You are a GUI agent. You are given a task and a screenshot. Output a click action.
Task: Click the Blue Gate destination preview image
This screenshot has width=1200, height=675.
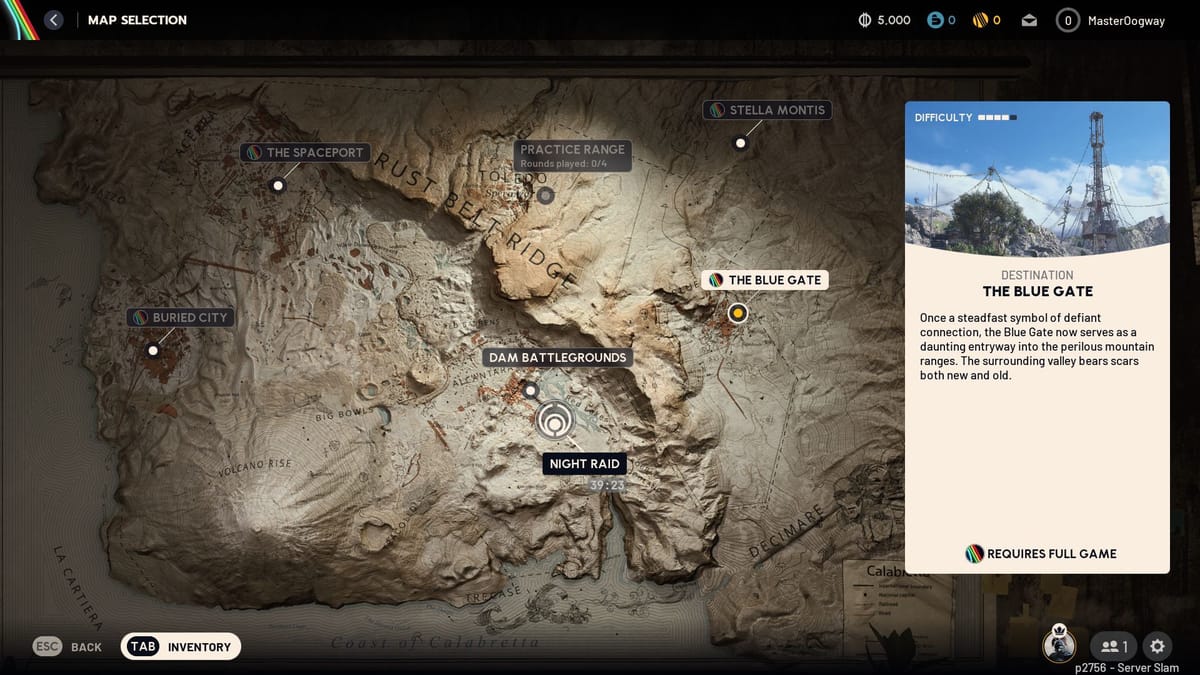[1037, 178]
